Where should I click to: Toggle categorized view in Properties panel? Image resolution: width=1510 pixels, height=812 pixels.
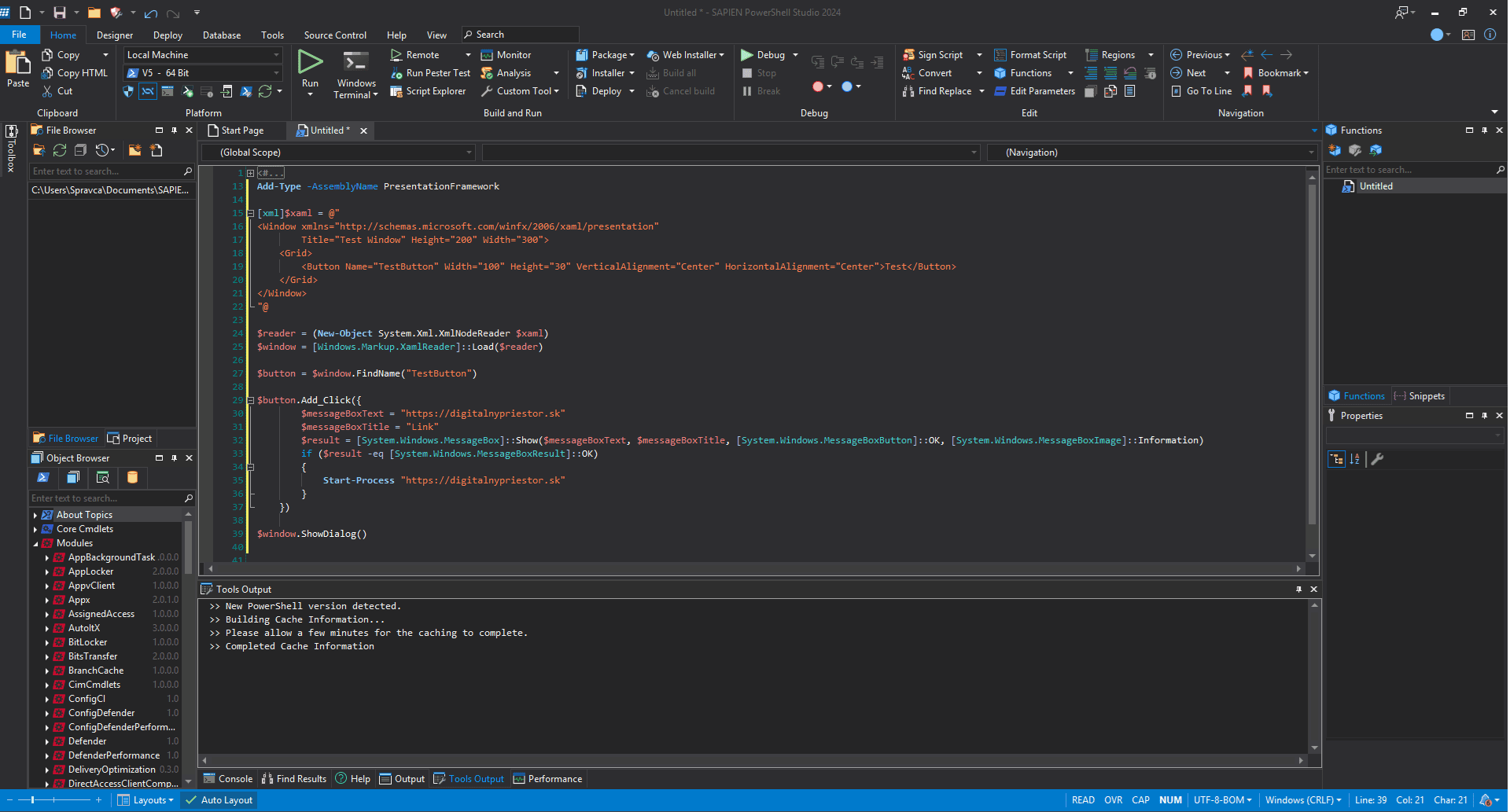pos(1336,460)
